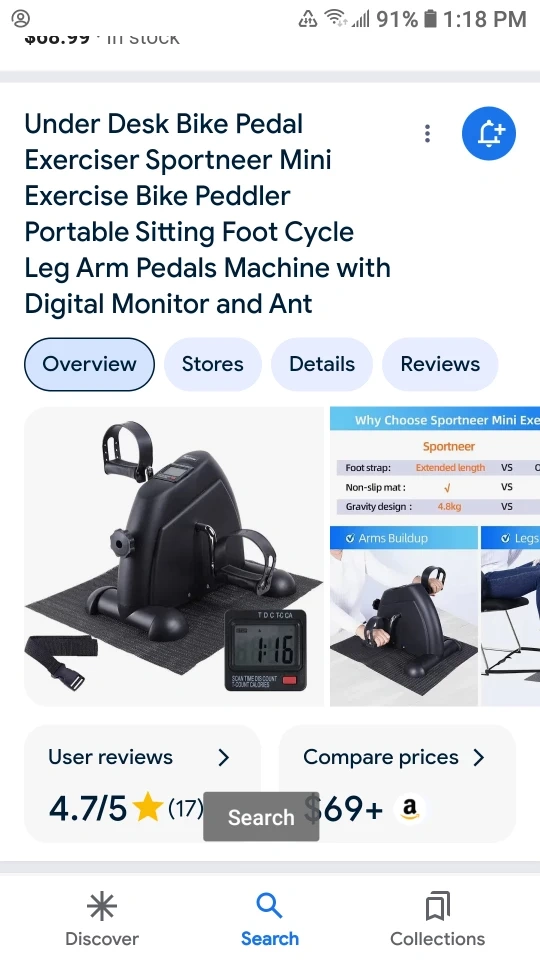Expand Compare prices chevron

[479, 758]
